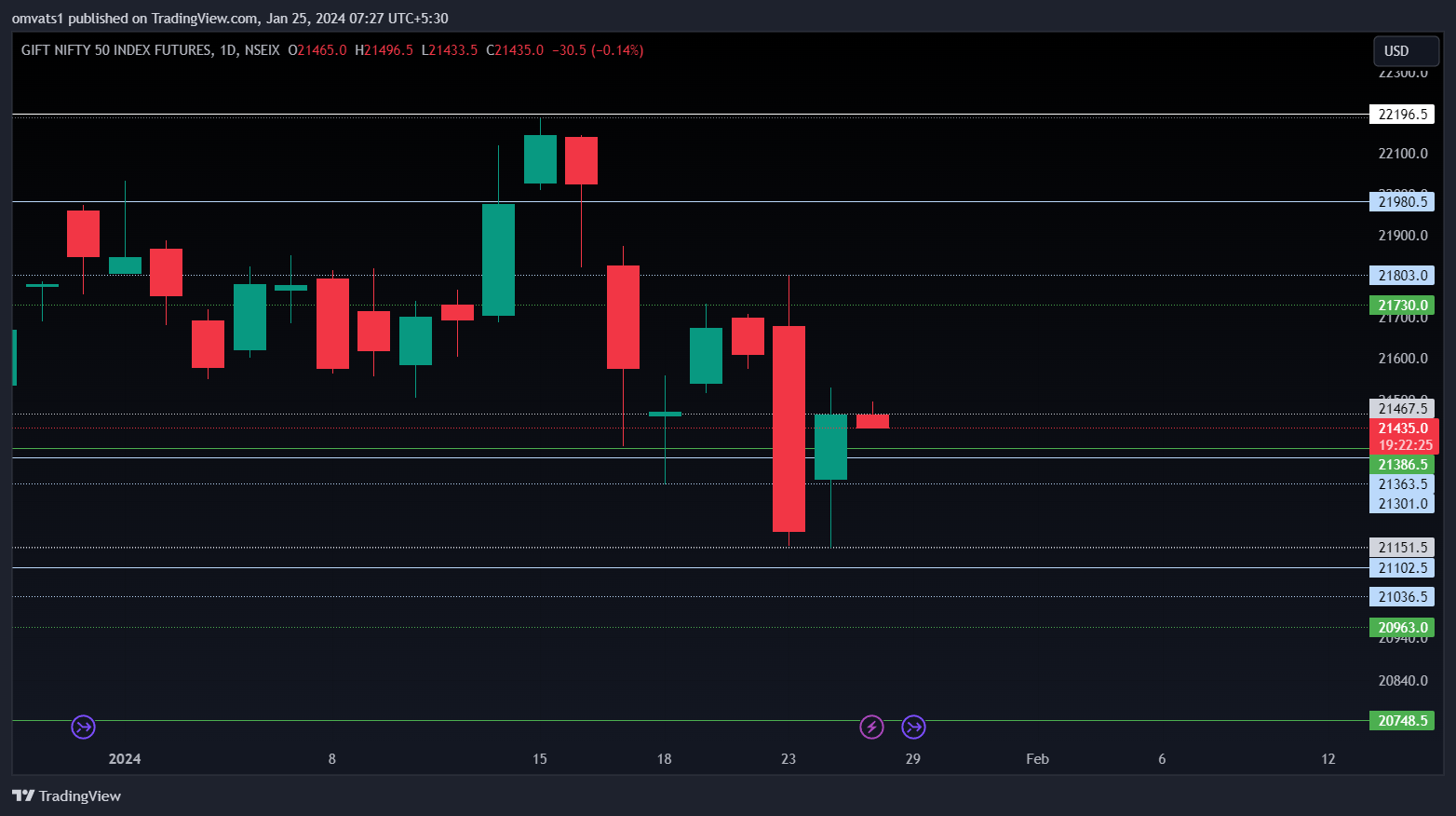This screenshot has width=1456, height=816.
Task: Click the 21900.0 price scale tick
Action: (1403, 235)
